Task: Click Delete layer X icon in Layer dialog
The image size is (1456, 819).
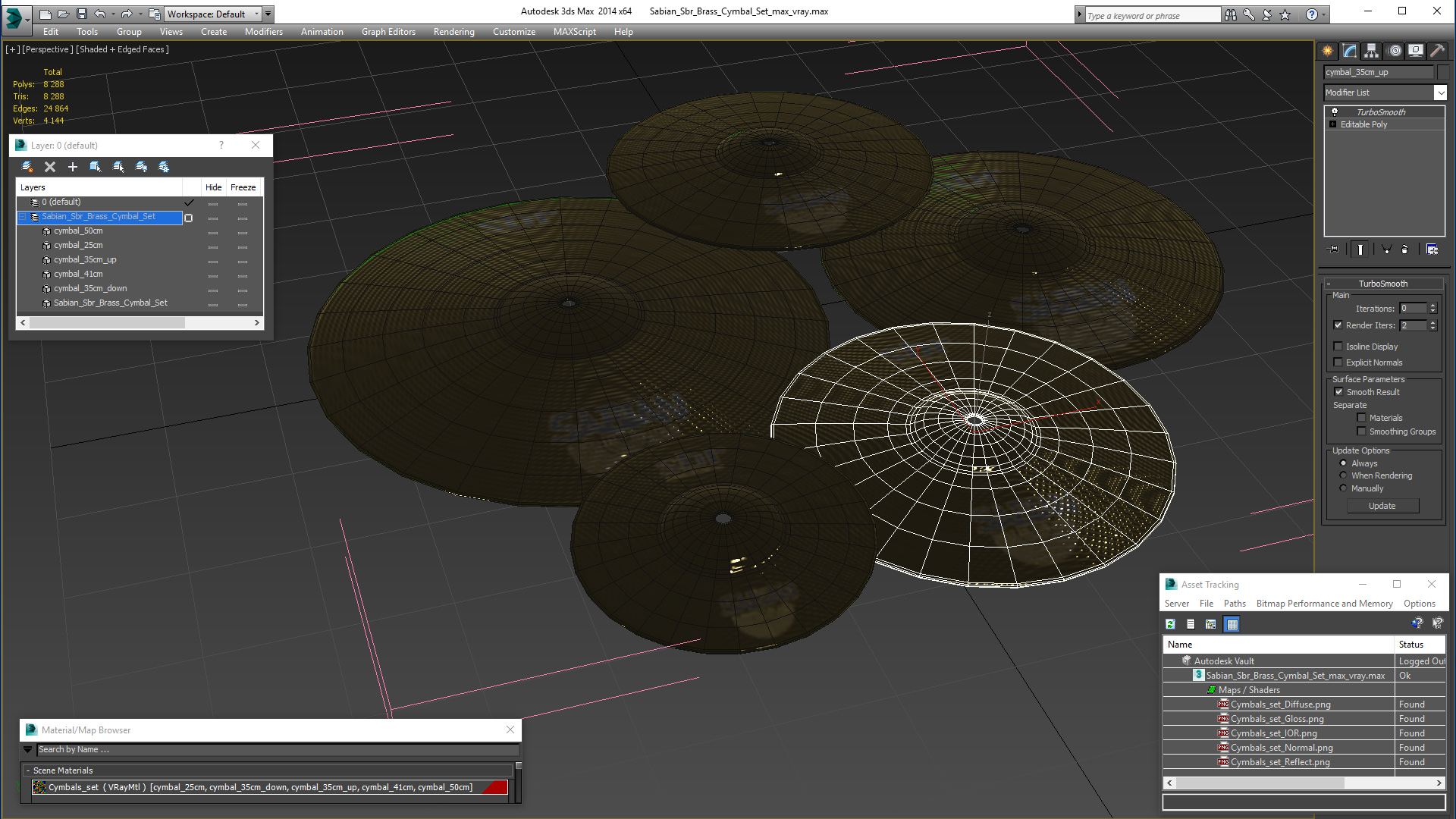Action: [50, 167]
